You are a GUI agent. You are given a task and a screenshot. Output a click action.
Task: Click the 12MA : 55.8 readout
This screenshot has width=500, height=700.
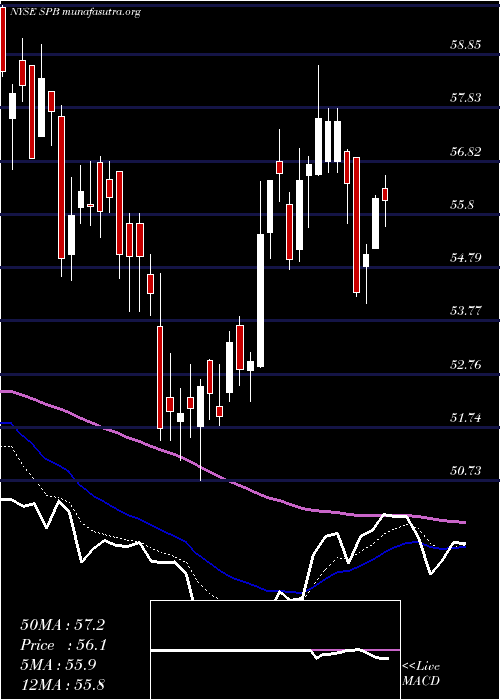(62, 685)
